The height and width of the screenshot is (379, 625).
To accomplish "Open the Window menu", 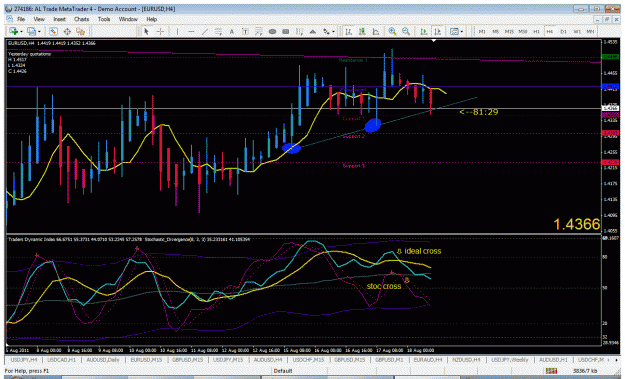I will click(x=128, y=19).
